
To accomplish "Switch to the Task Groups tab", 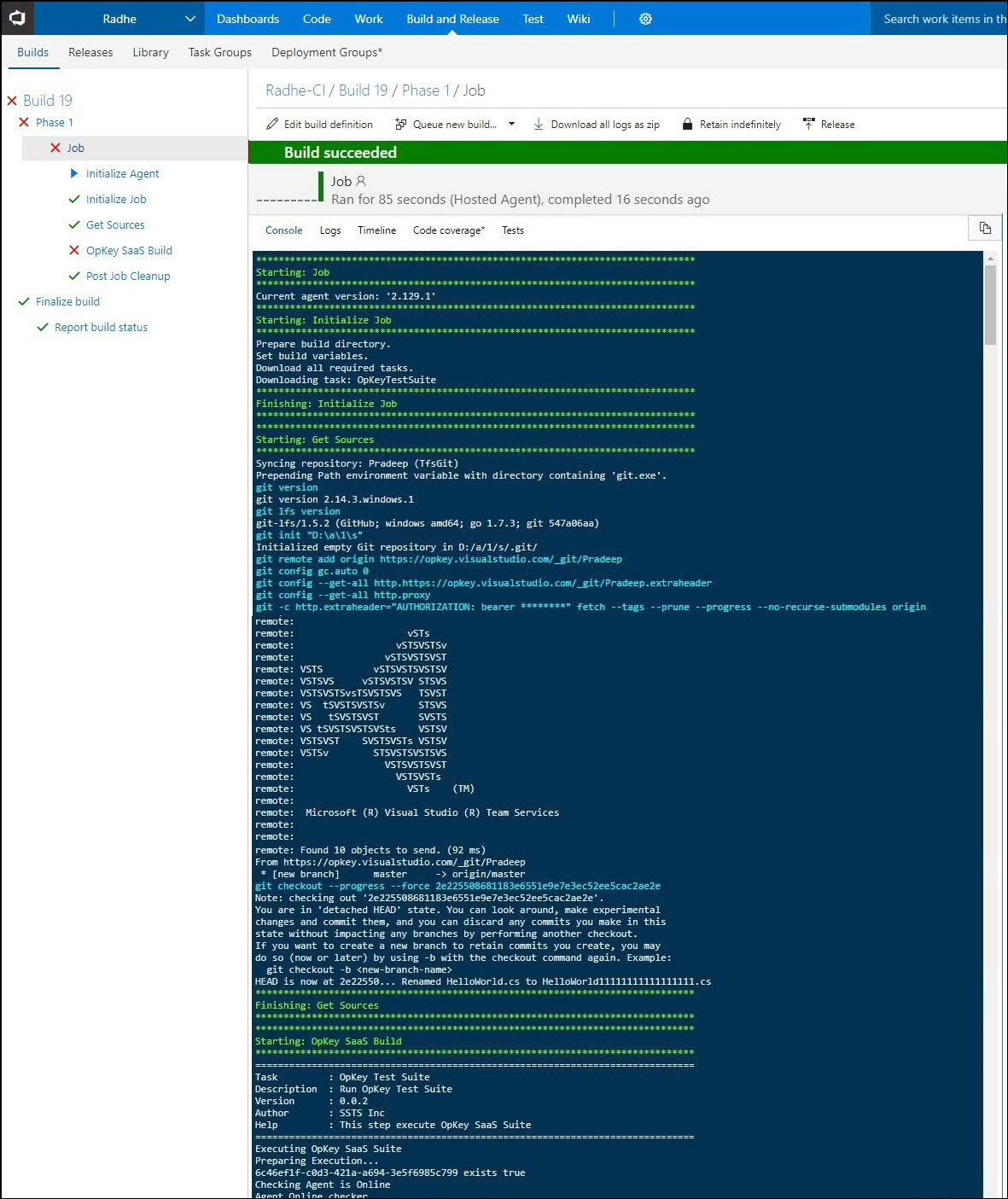I will tap(220, 52).
